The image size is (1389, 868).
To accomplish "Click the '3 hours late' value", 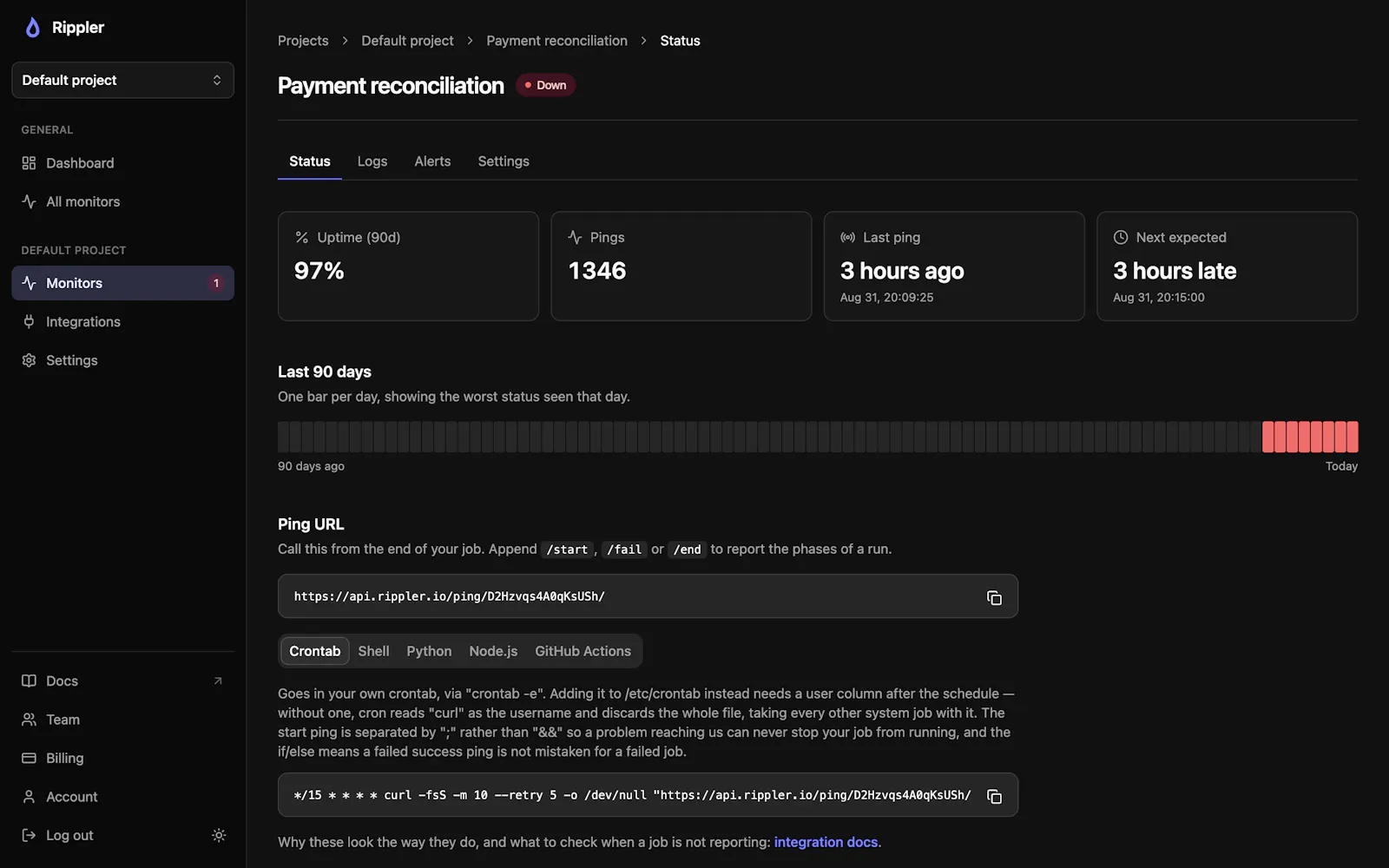I will pyautogui.click(x=1175, y=271).
